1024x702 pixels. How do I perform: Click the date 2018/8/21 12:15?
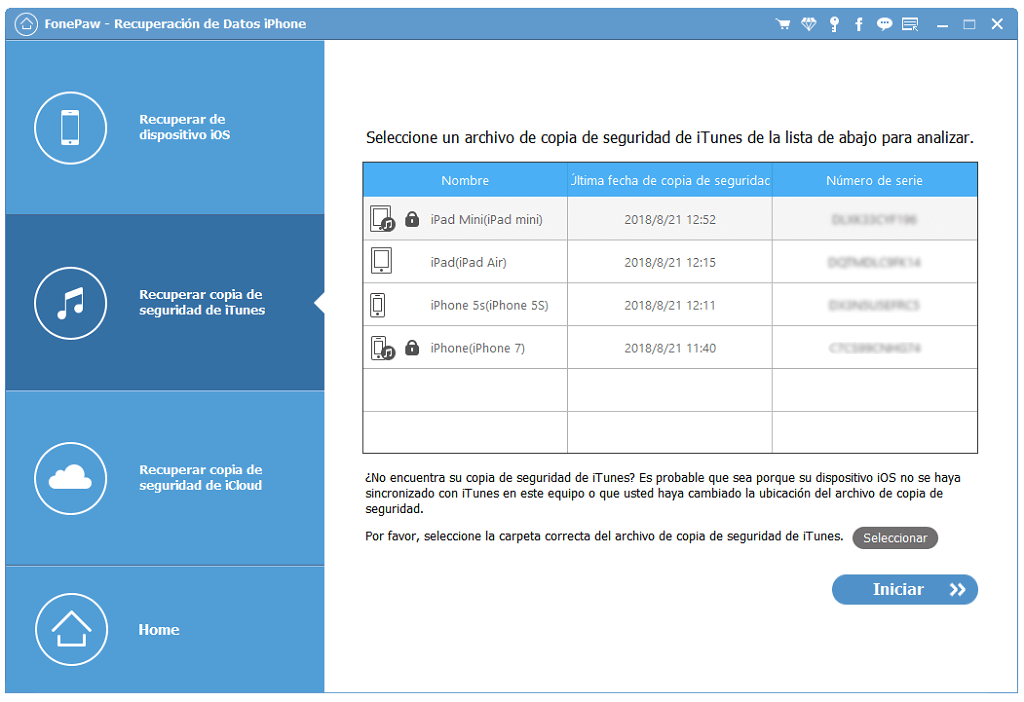[670, 263]
